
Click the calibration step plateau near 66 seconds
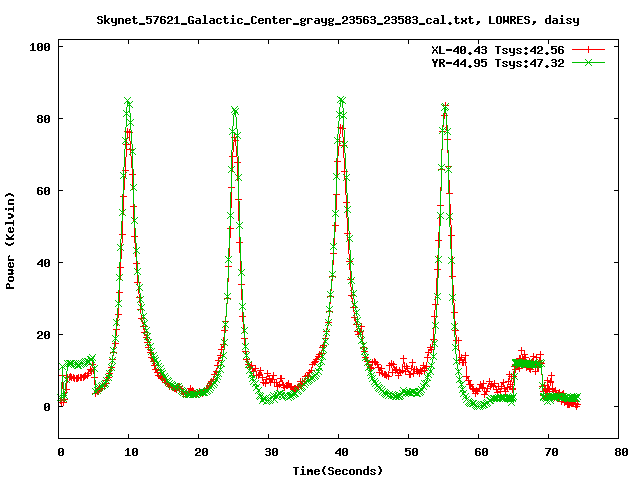(528, 363)
